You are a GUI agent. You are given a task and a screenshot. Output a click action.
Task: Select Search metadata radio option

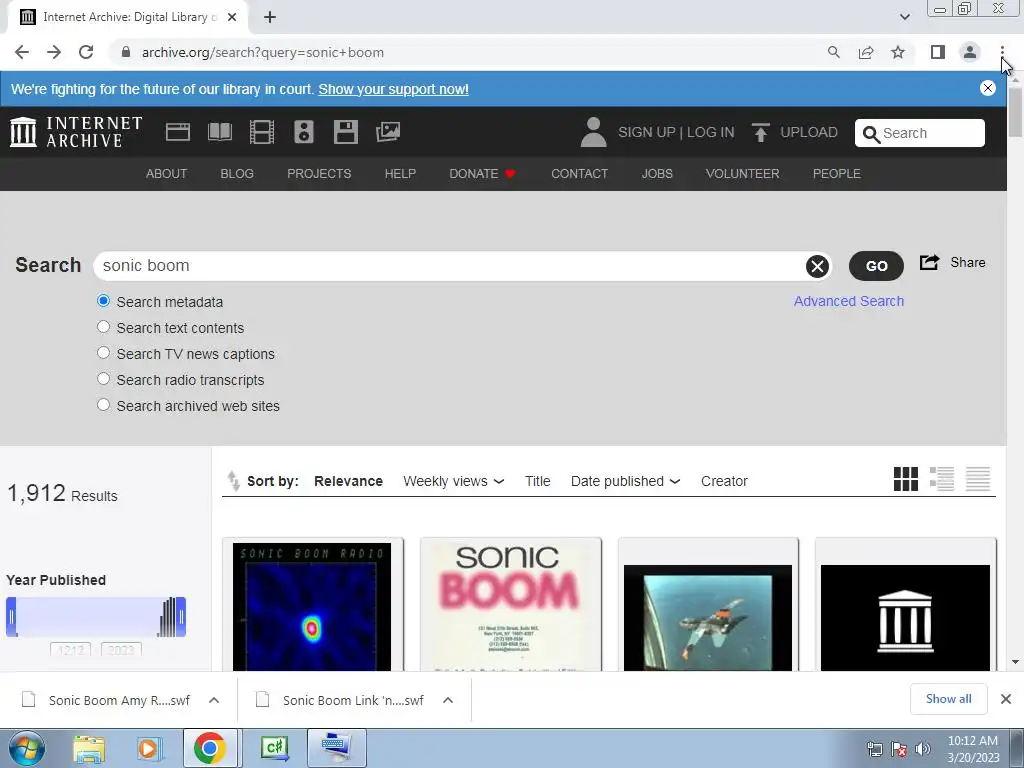103,301
